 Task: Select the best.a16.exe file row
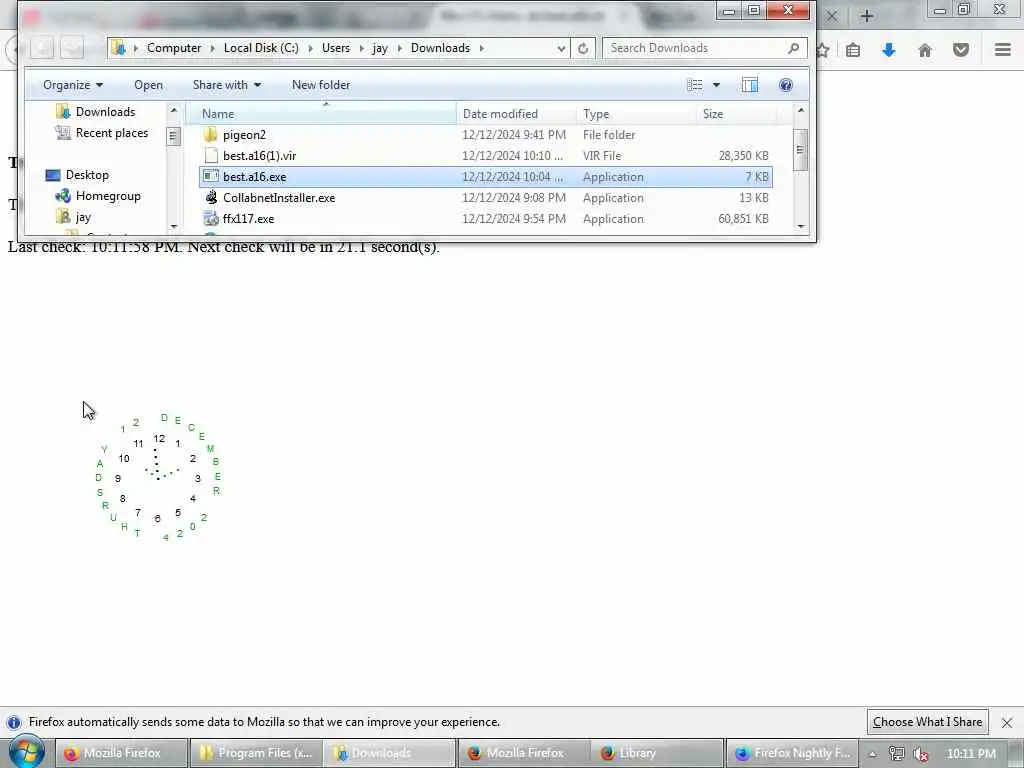486,177
